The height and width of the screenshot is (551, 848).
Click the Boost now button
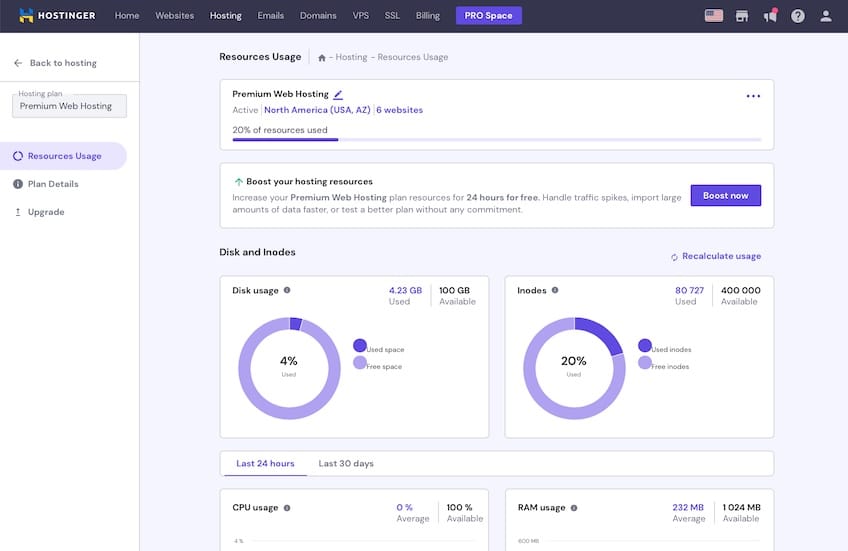[x=725, y=195]
